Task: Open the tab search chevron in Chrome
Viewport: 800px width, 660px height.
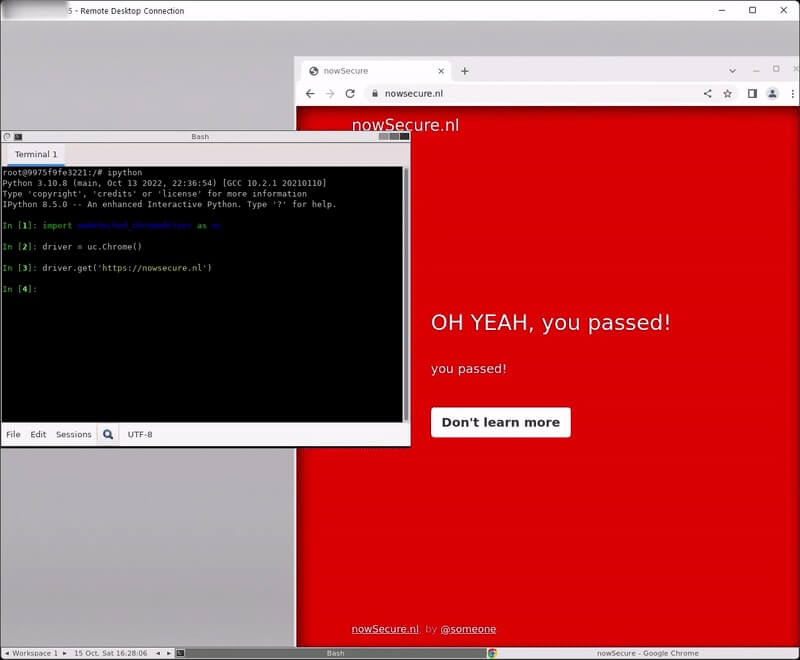Action: point(732,71)
